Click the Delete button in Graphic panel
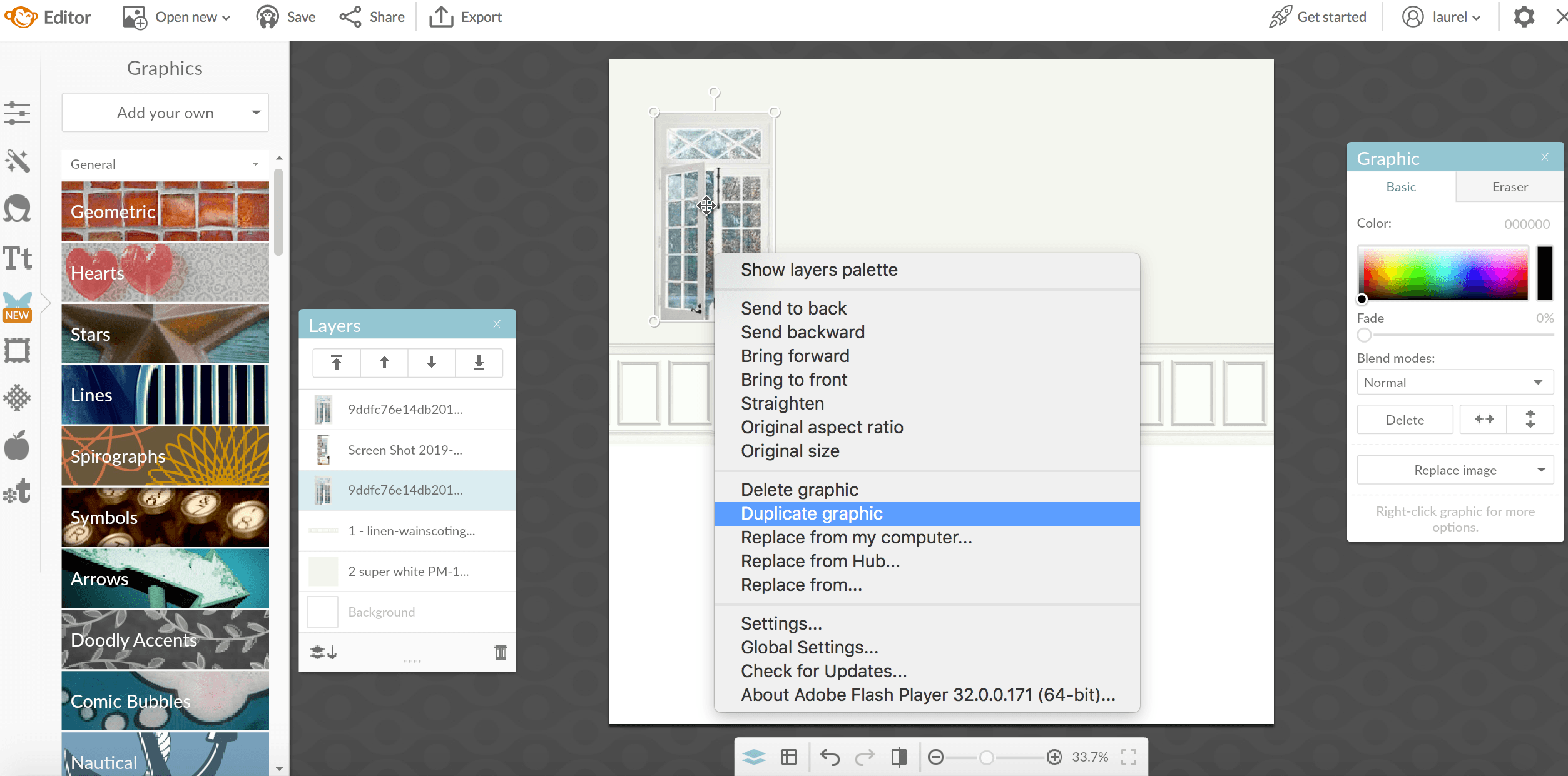Image resolution: width=1568 pixels, height=776 pixels. coord(1404,420)
